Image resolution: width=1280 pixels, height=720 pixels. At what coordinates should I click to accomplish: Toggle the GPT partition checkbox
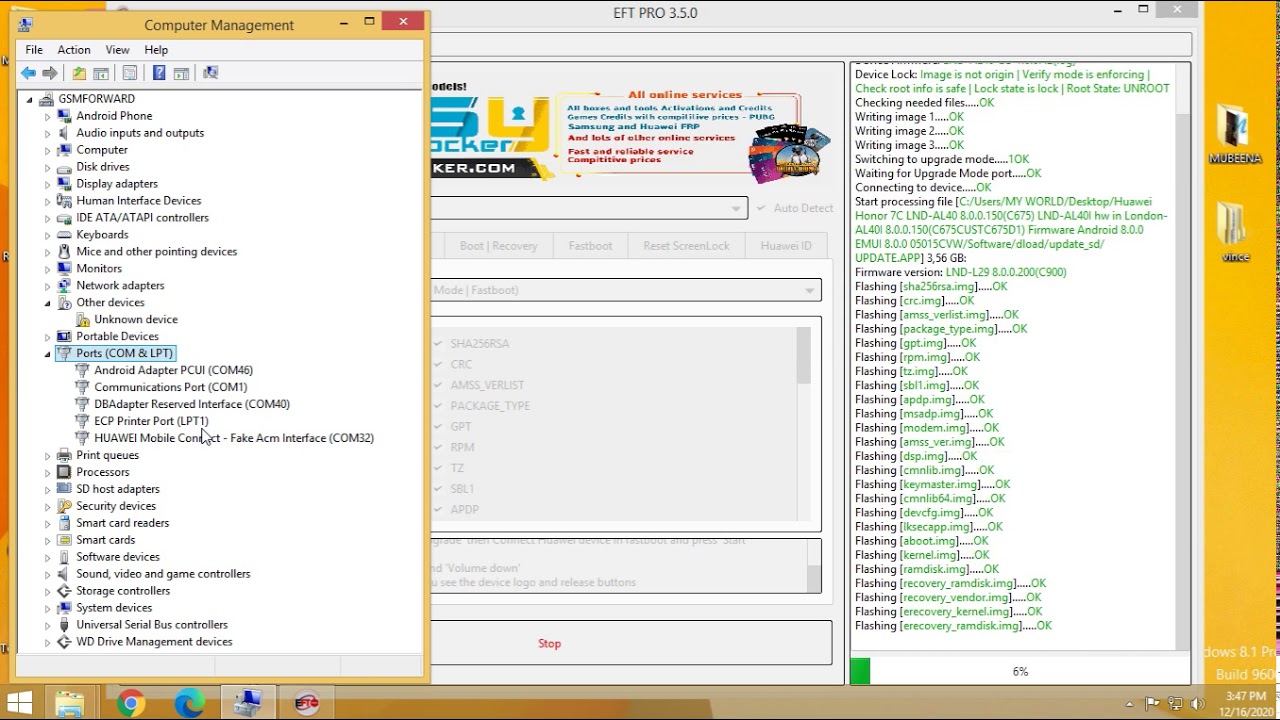point(438,427)
